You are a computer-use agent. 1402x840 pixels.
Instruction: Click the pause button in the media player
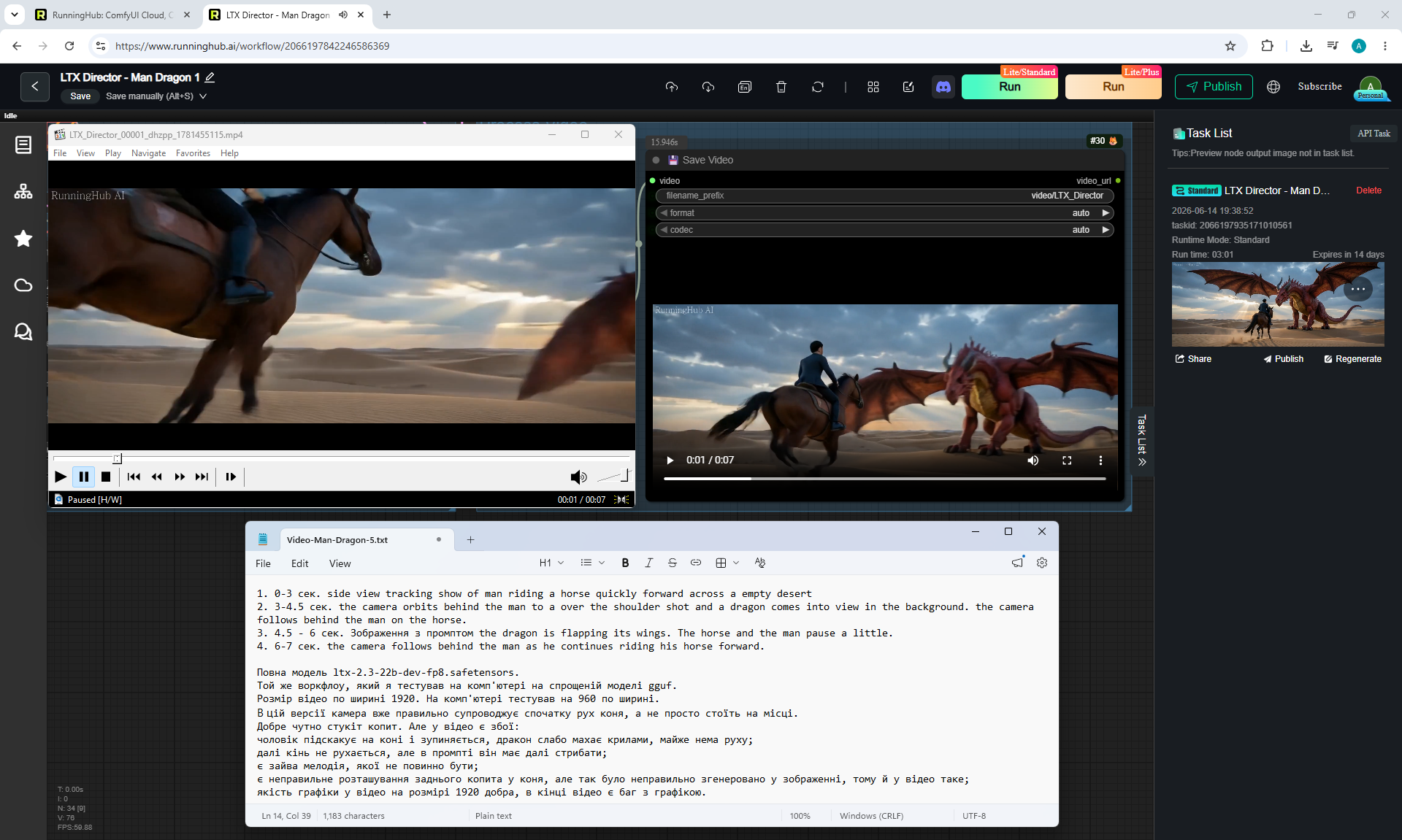pos(84,477)
